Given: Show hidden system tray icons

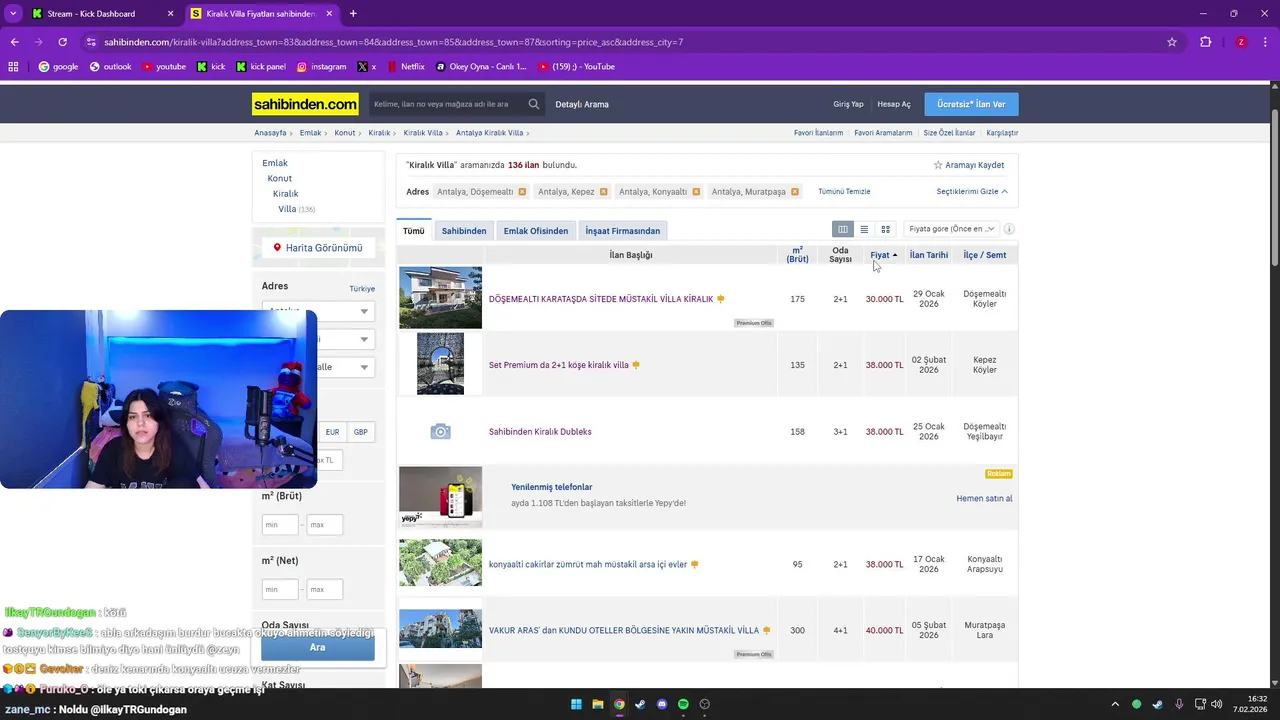Looking at the screenshot, I should 1115,704.
